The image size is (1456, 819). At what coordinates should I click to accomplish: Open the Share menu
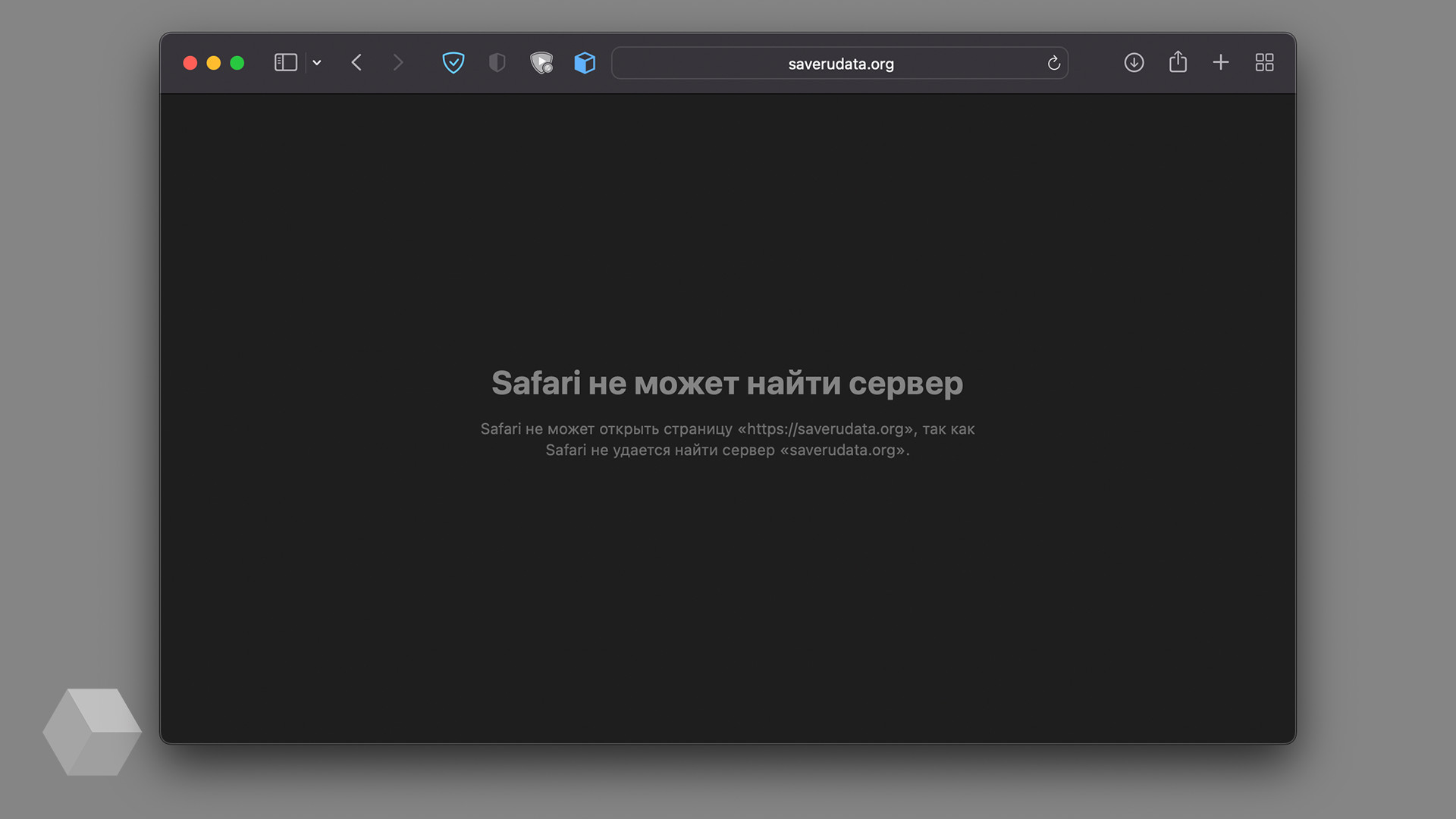coord(1178,62)
